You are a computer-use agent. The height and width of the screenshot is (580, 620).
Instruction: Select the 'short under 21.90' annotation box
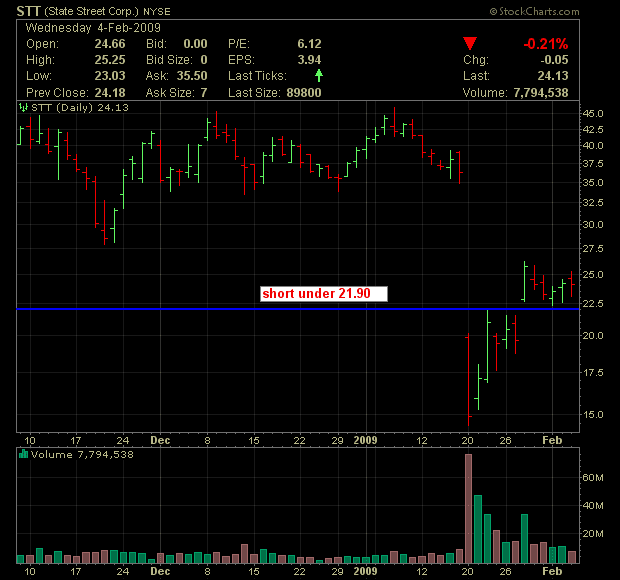pyautogui.click(x=324, y=294)
